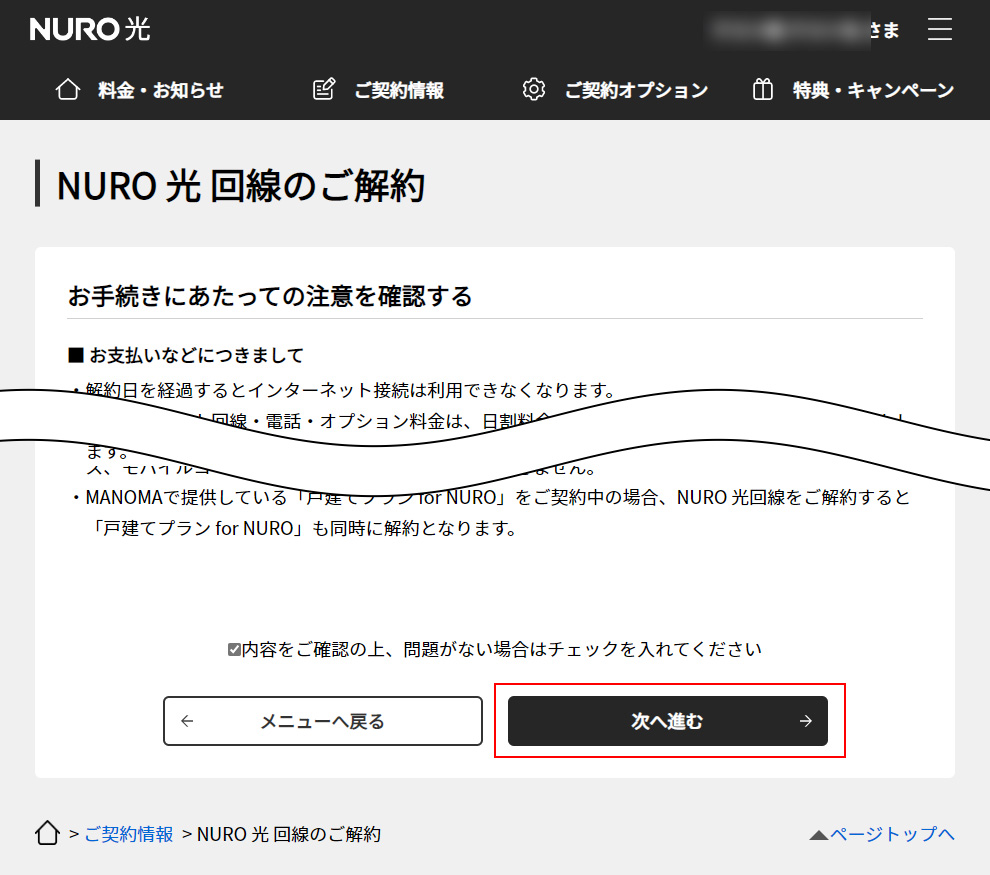
Task: Follow the ご契約情報 breadcrumb link
Action: click(129, 834)
